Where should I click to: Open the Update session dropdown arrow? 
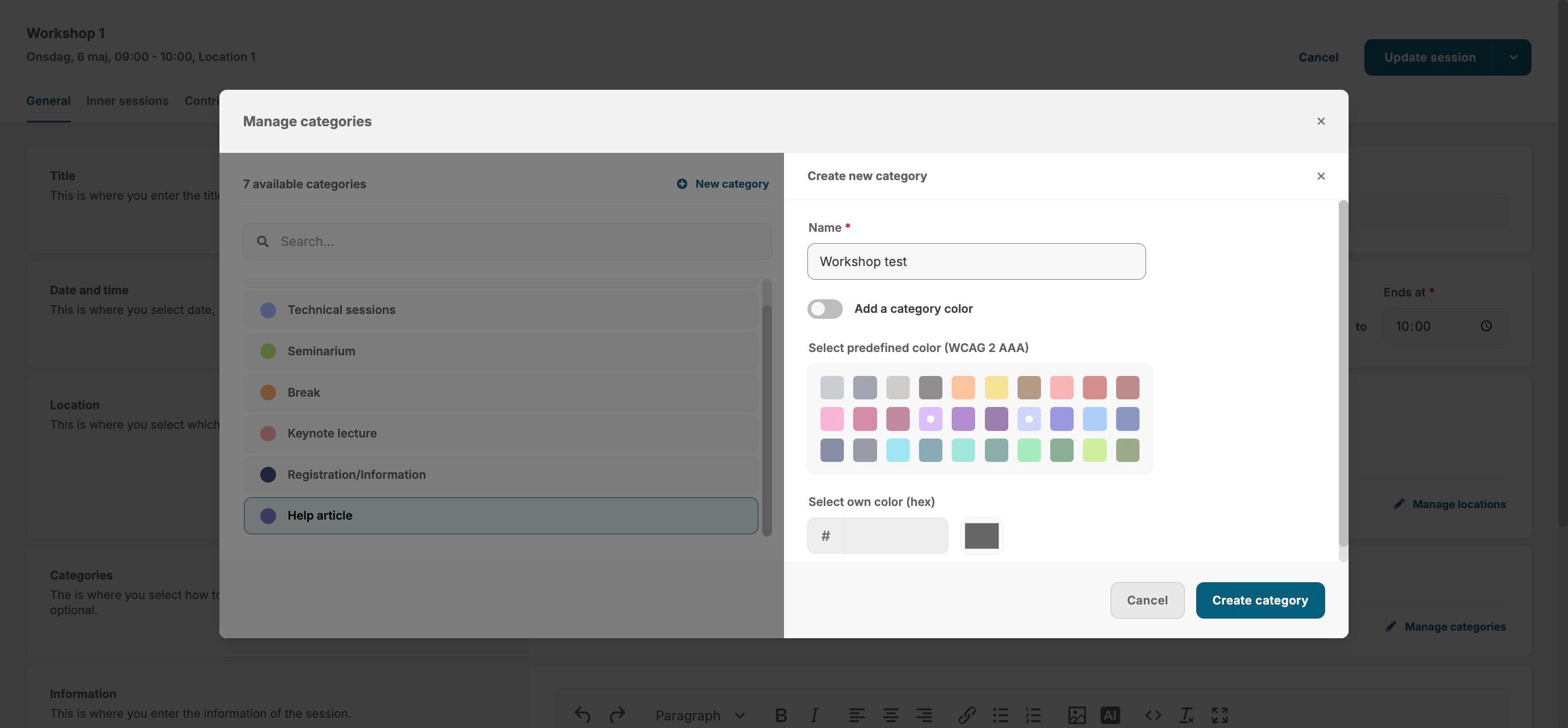click(x=1513, y=57)
